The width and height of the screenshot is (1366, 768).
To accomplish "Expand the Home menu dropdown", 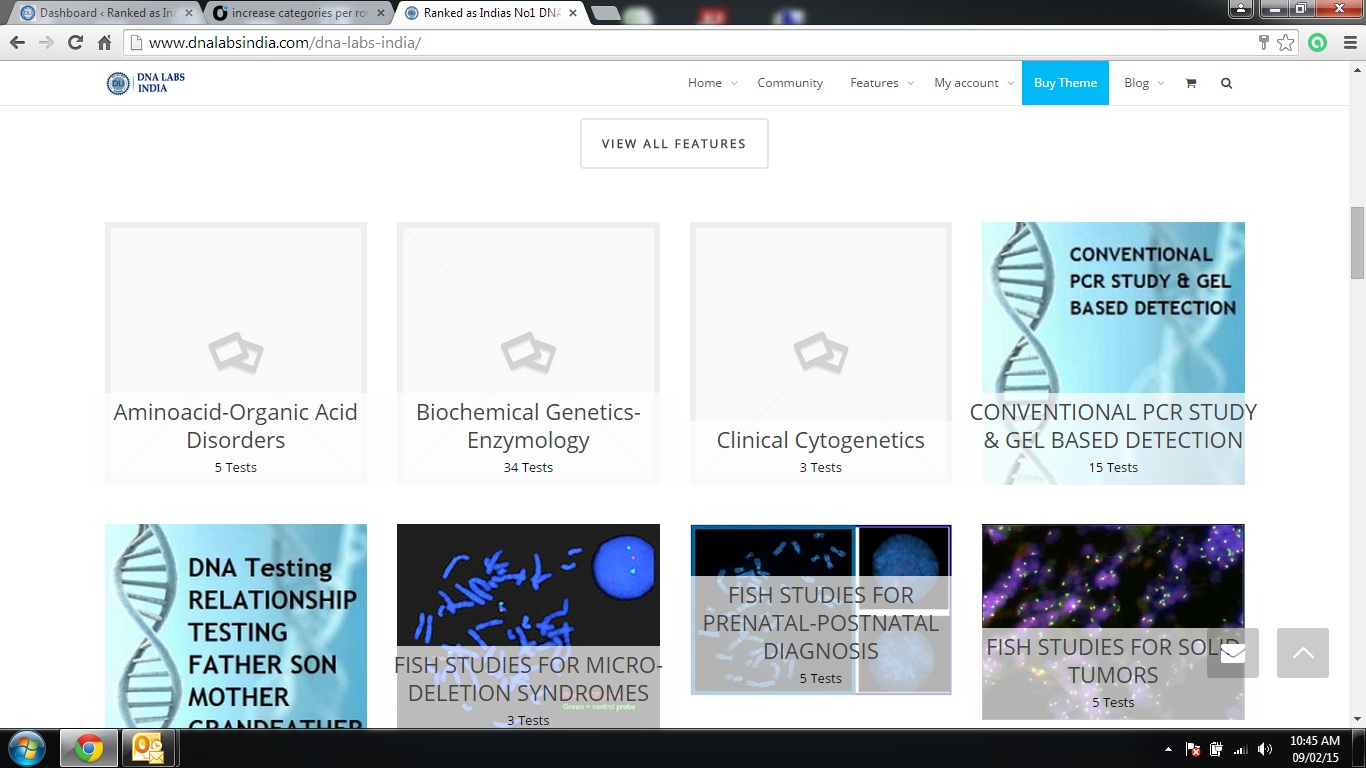I will coord(711,83).
